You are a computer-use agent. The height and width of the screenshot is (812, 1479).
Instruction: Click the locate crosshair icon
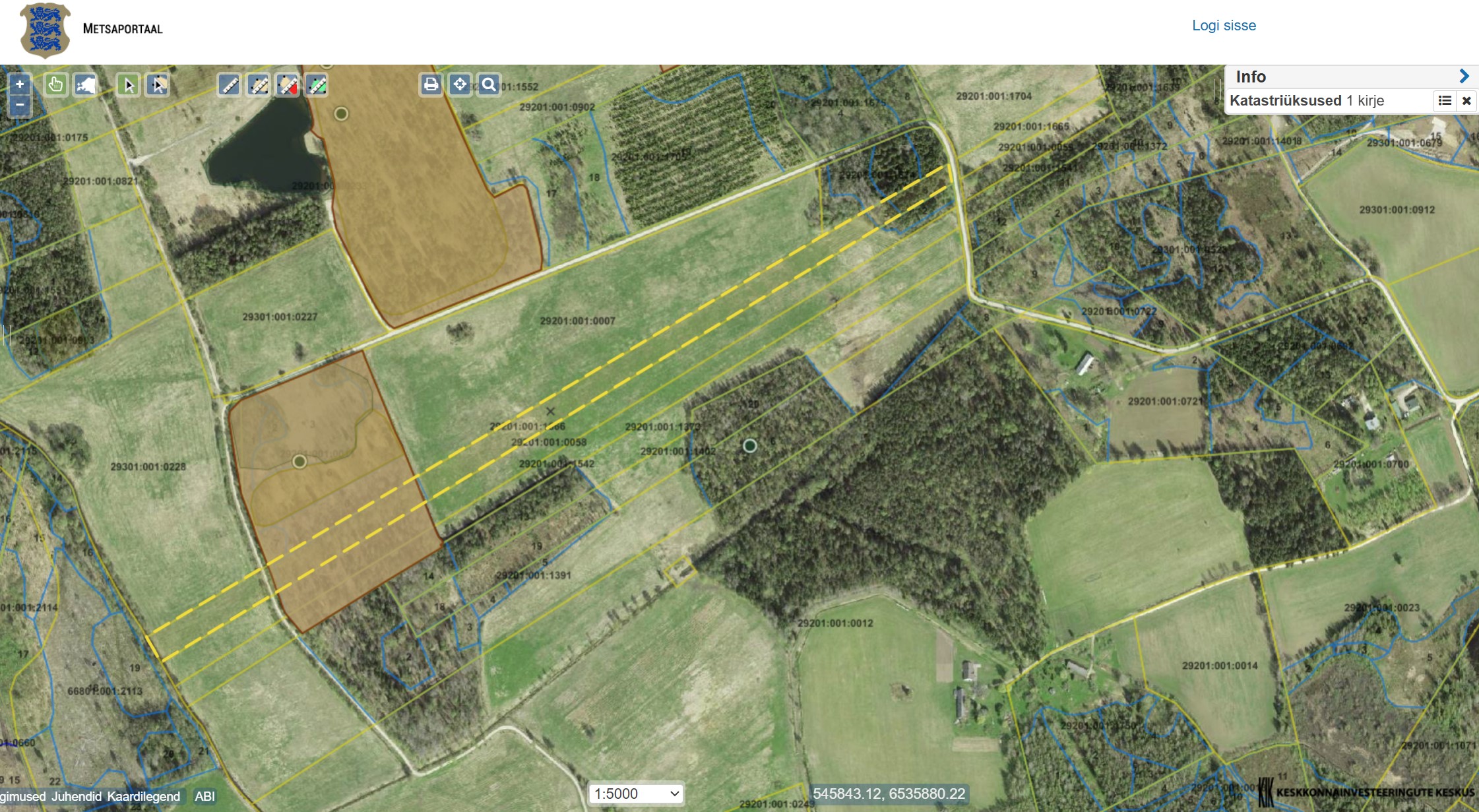[x=460, y=84]
